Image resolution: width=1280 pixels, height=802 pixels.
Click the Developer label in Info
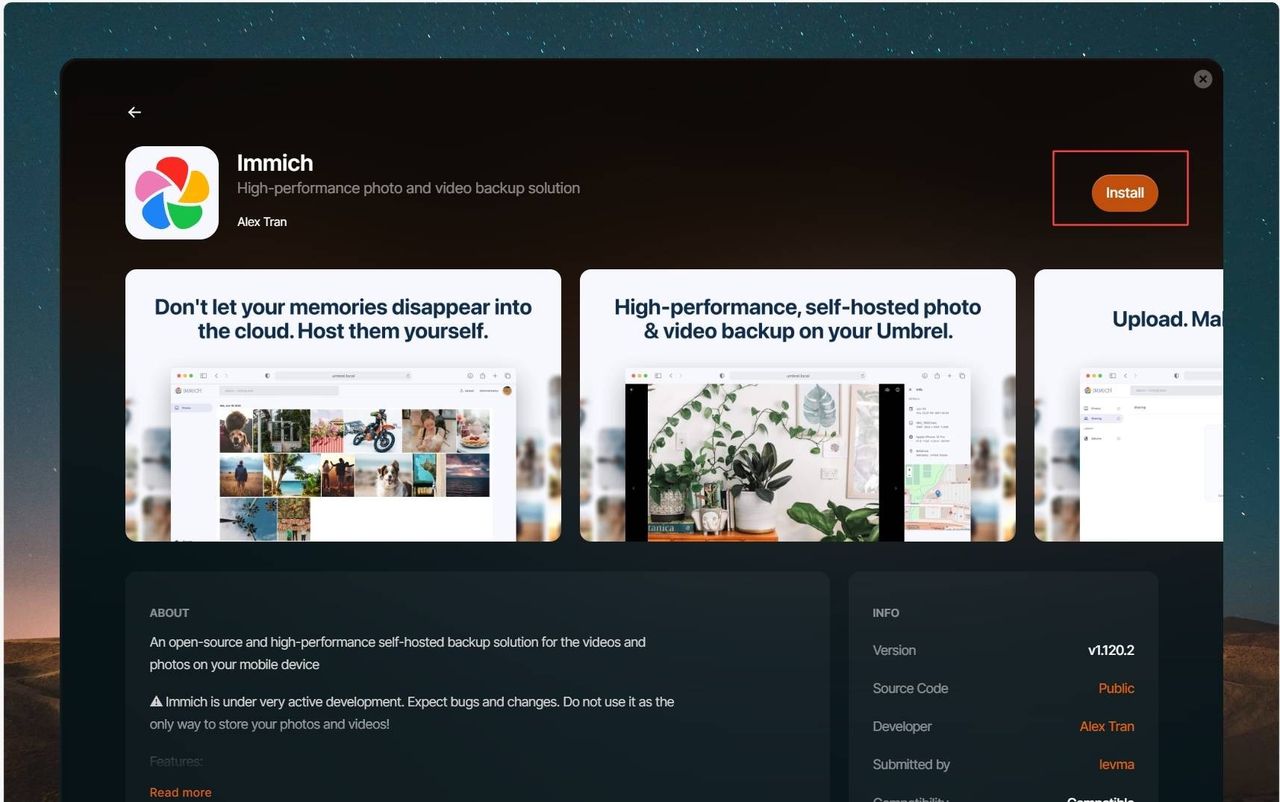(902, 726)
